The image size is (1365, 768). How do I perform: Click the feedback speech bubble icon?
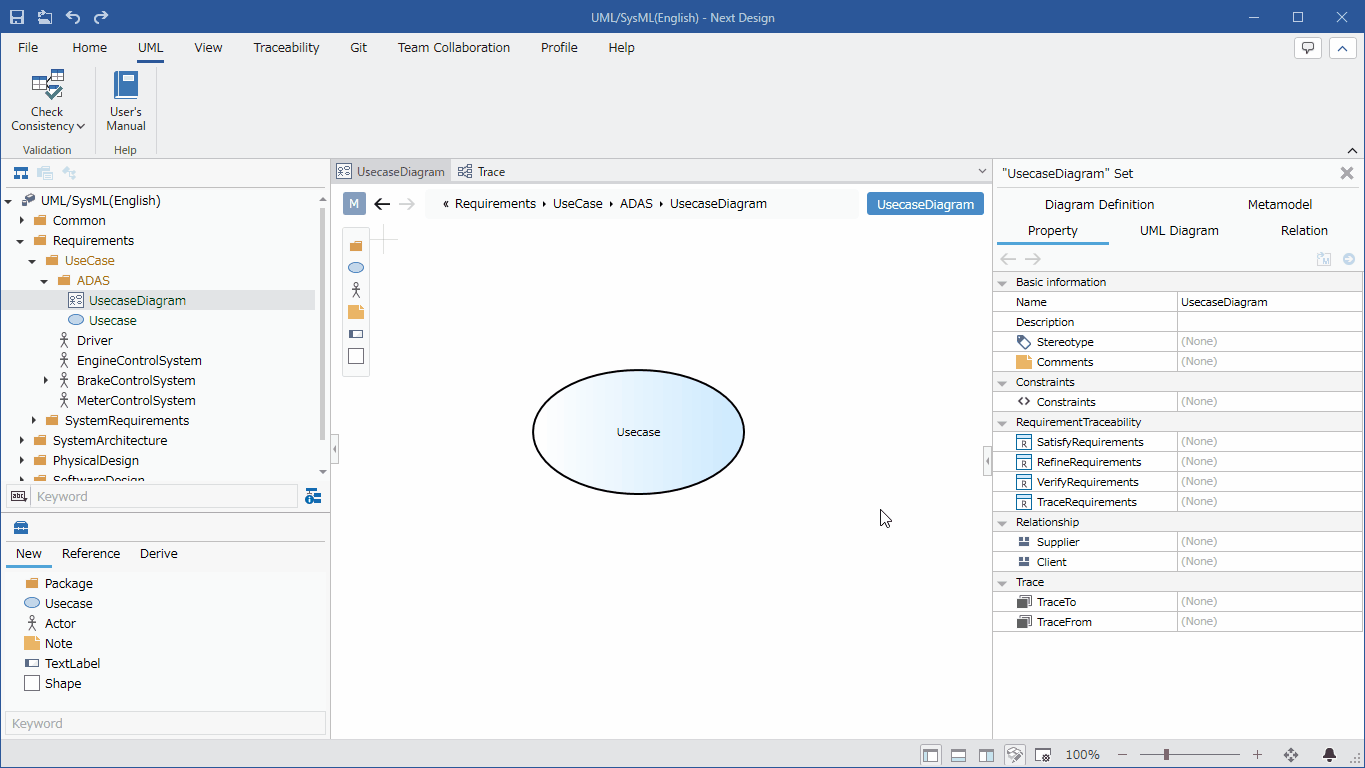click(x=1308, y=48)
